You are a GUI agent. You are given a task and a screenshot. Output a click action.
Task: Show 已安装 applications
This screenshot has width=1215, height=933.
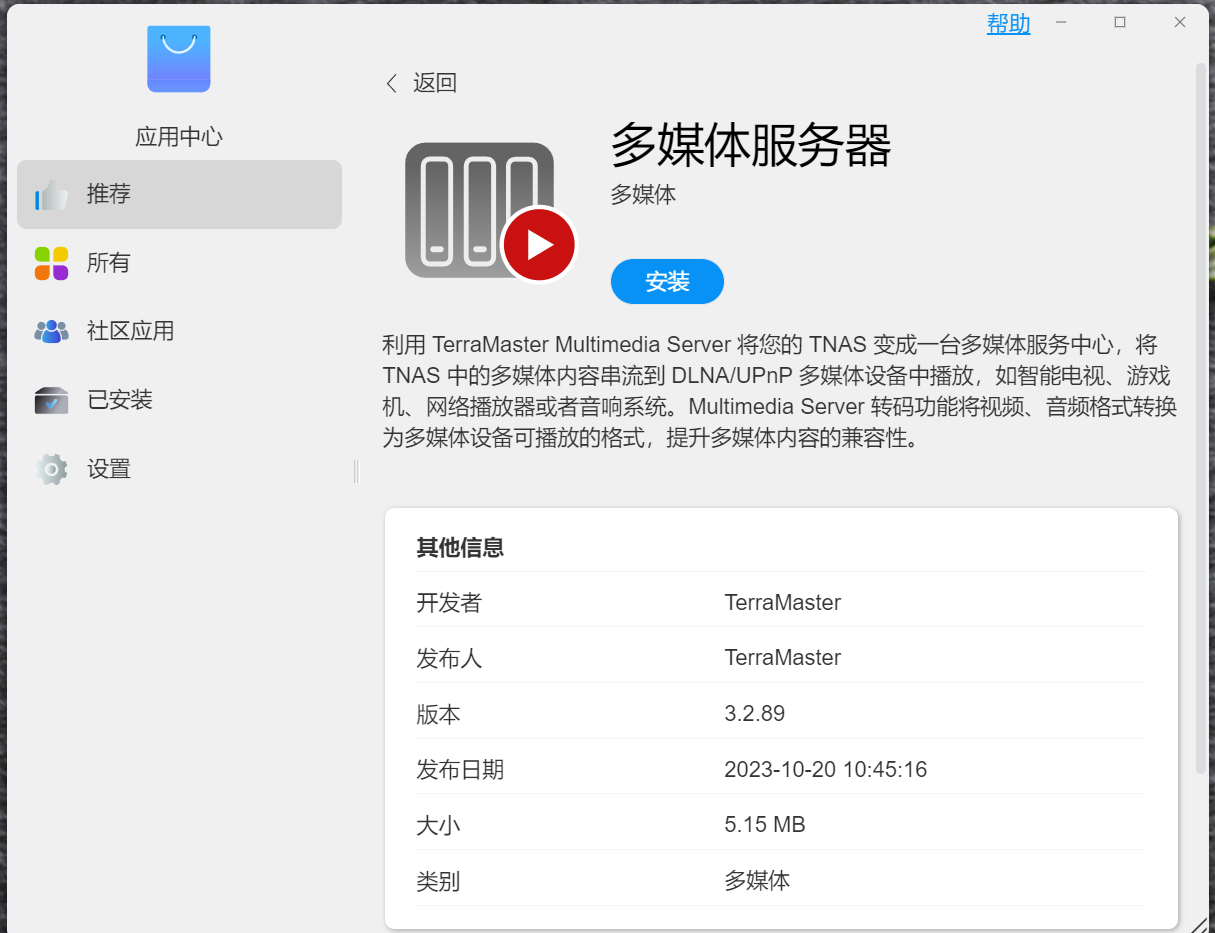tap(180, 400)
